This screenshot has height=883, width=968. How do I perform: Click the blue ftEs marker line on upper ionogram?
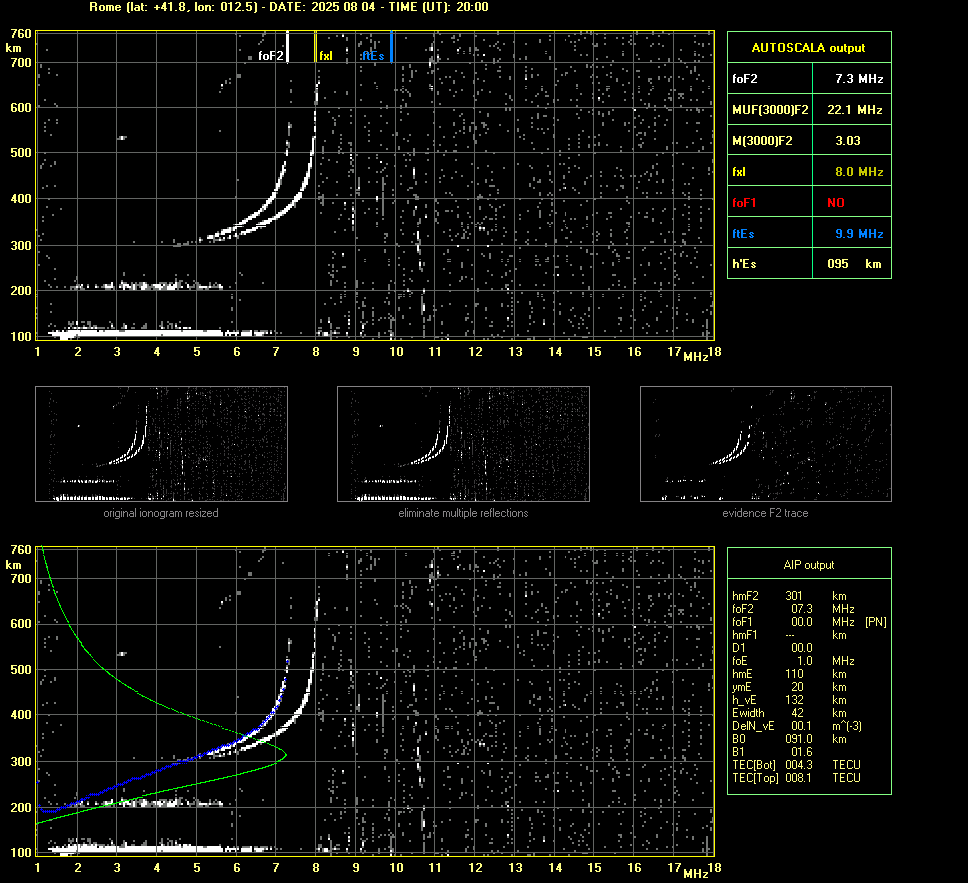[391, 47]
